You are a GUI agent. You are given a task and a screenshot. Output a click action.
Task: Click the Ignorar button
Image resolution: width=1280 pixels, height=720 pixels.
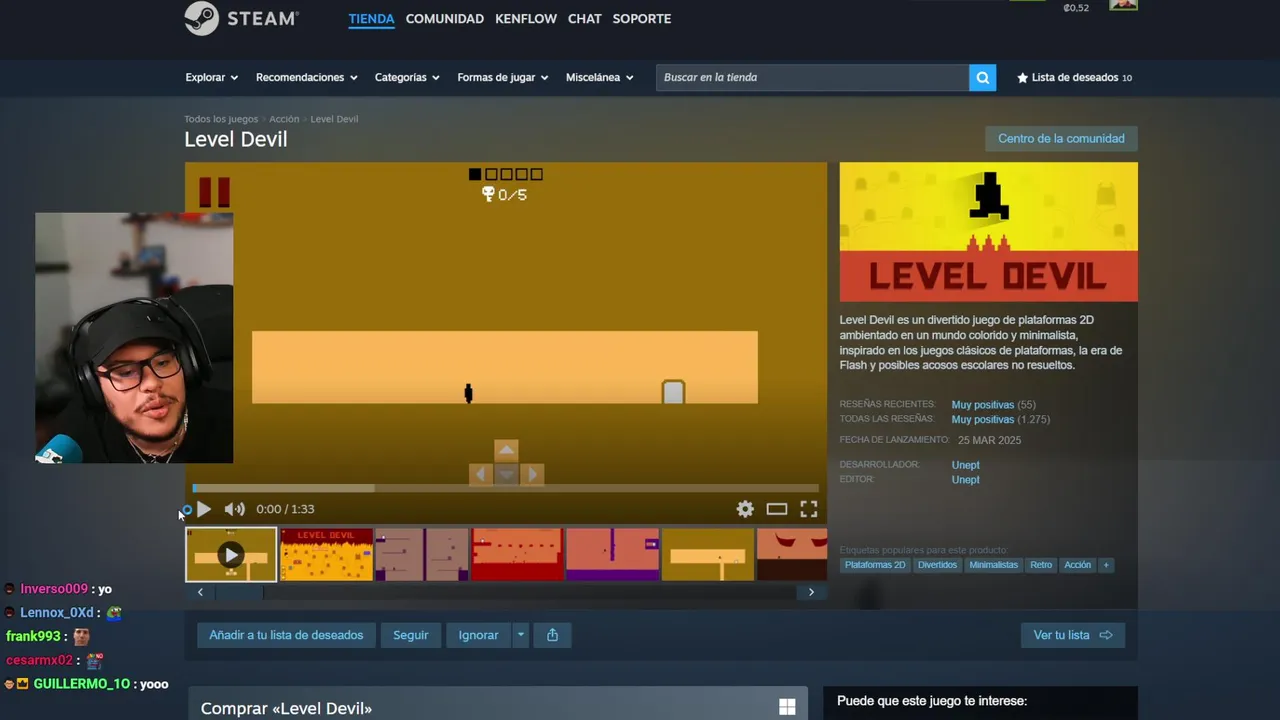pos(478,635)
